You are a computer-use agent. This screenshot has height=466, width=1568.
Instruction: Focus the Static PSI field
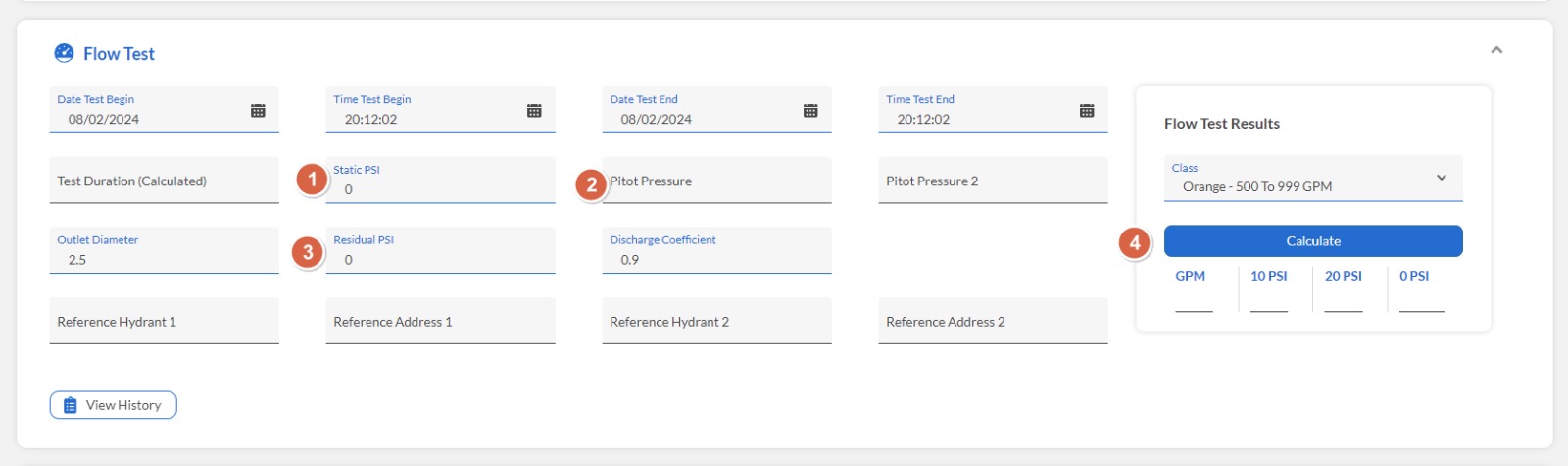click(440, 181)
